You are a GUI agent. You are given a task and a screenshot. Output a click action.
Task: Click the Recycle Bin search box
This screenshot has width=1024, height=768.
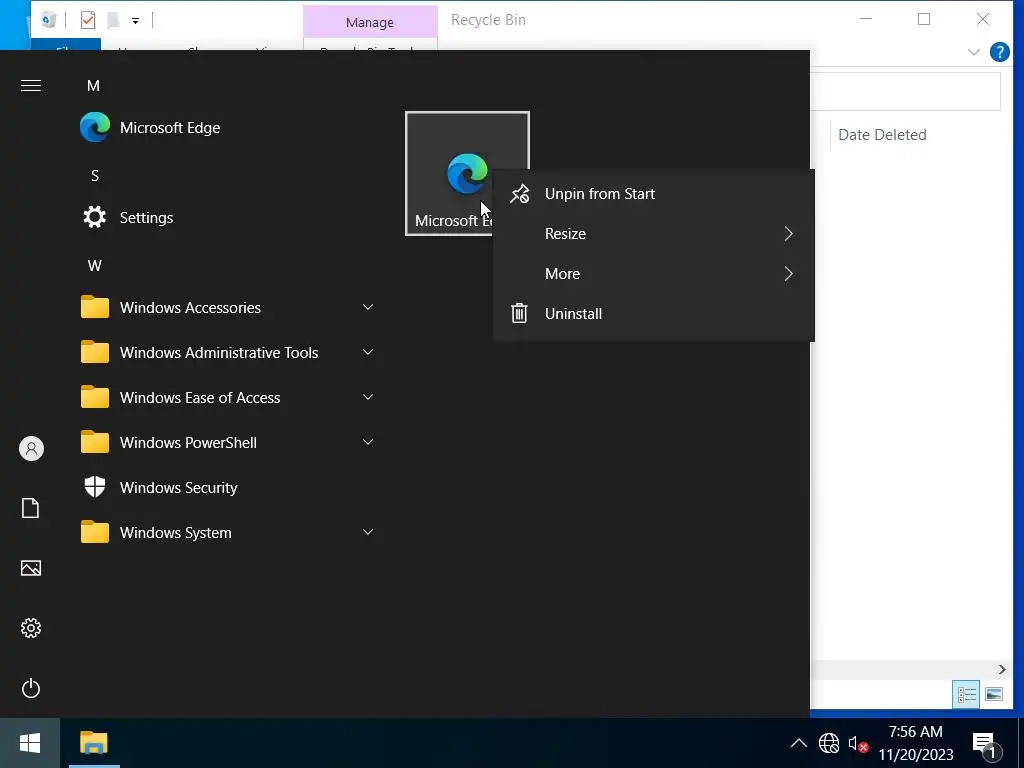coord(905,91)
